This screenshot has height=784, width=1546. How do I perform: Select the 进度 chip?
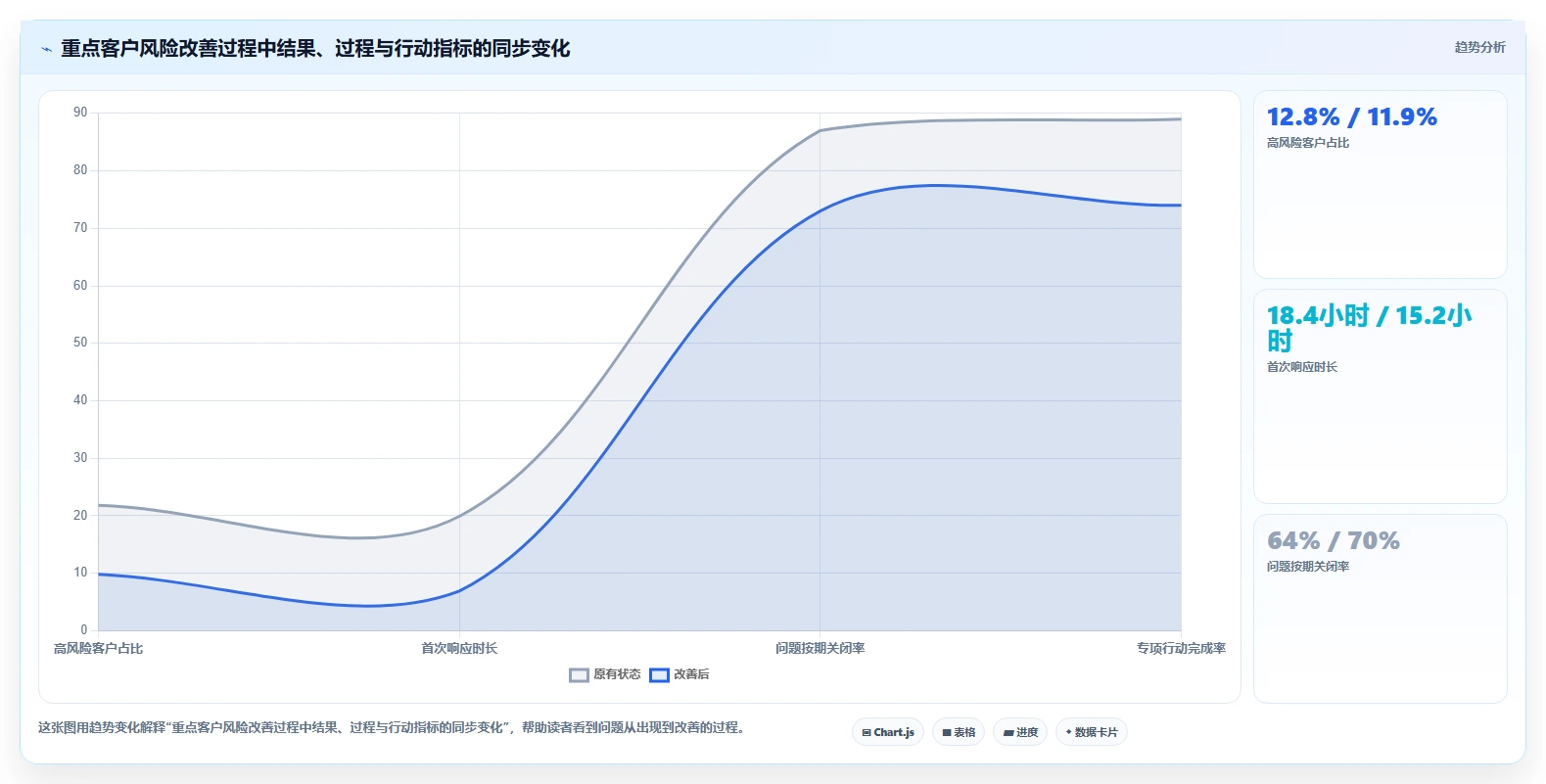[1020, 732]
